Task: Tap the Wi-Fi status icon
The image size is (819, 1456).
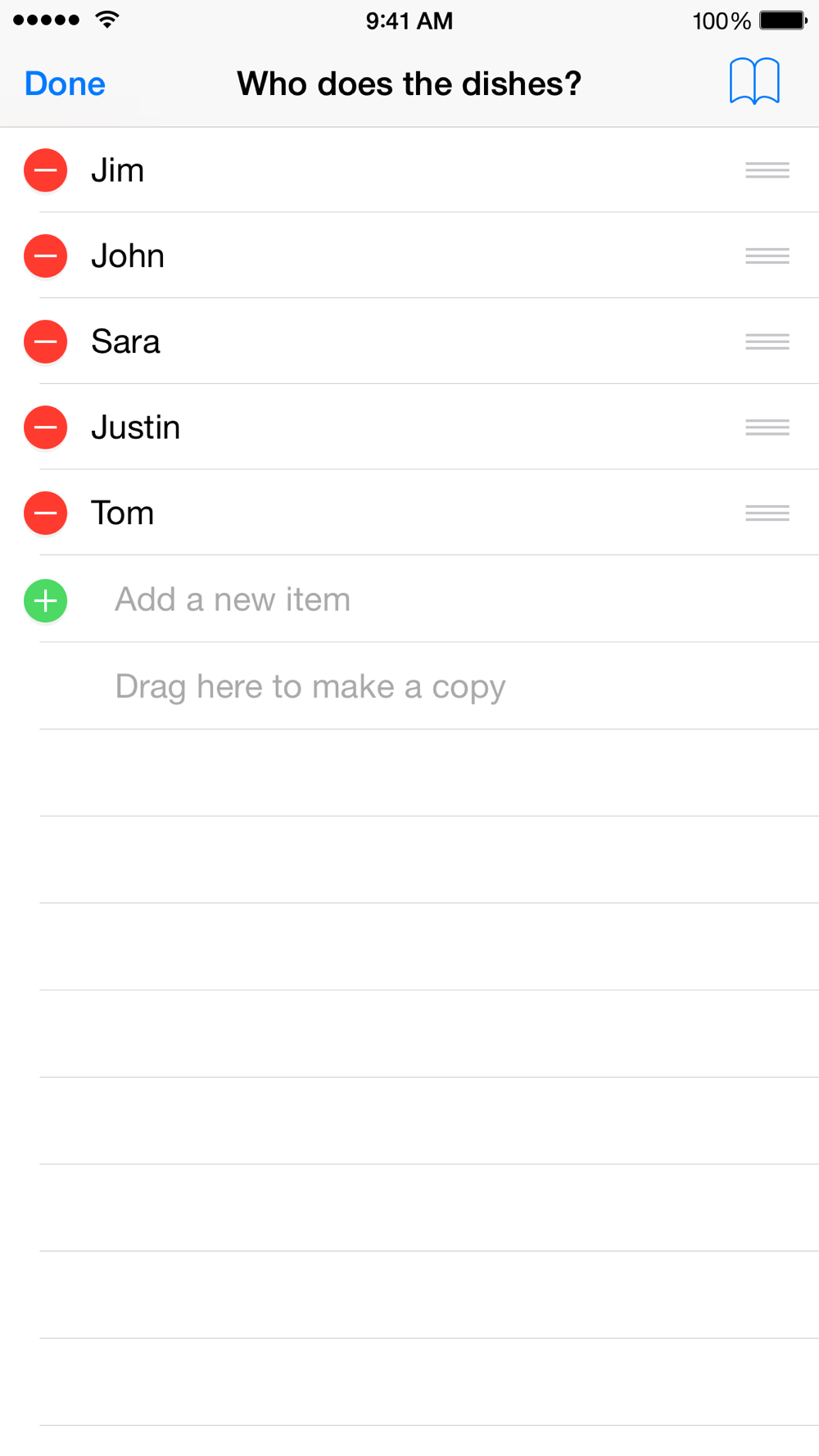Action: coord(107,20)
